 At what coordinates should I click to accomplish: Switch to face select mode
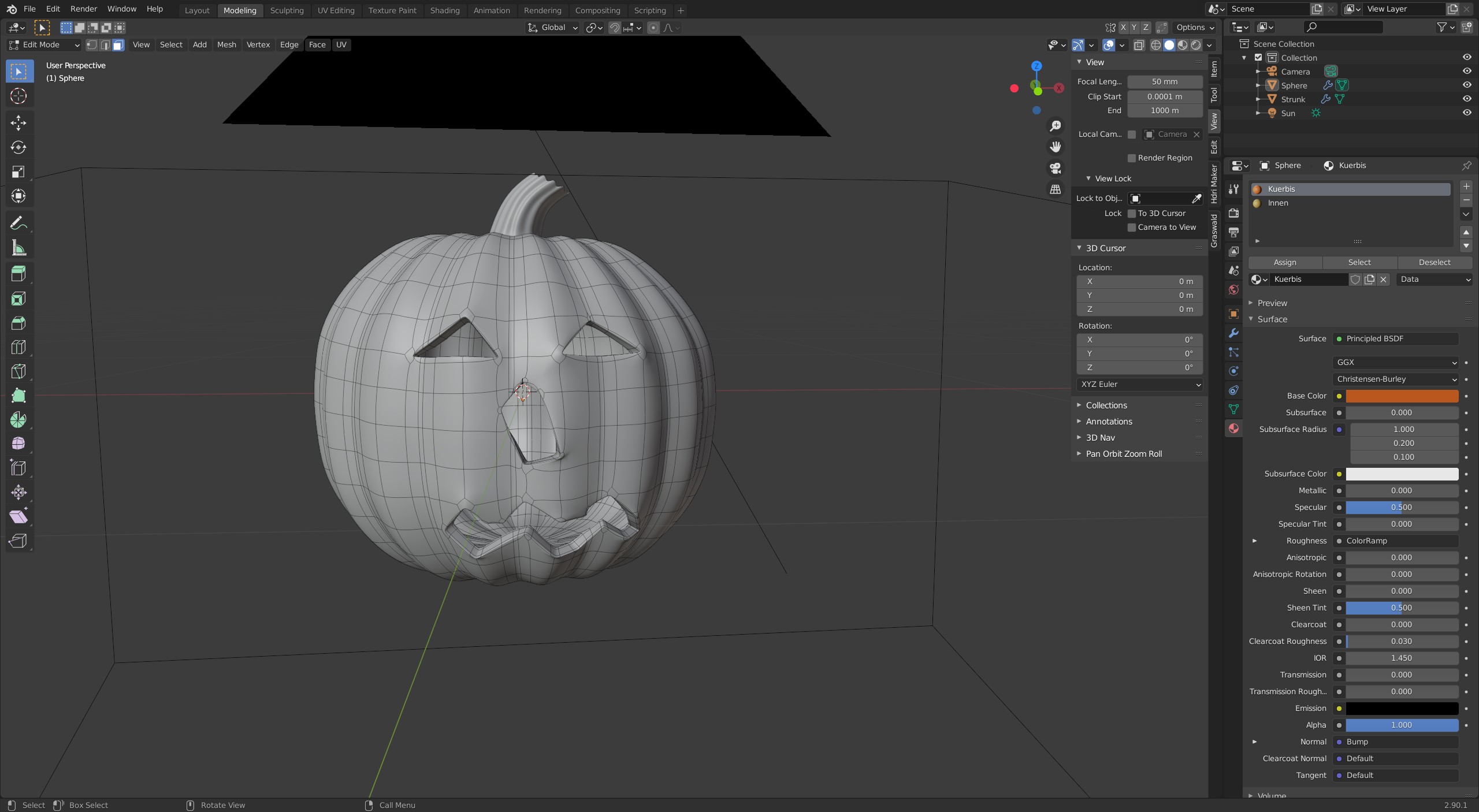(118, 45)
